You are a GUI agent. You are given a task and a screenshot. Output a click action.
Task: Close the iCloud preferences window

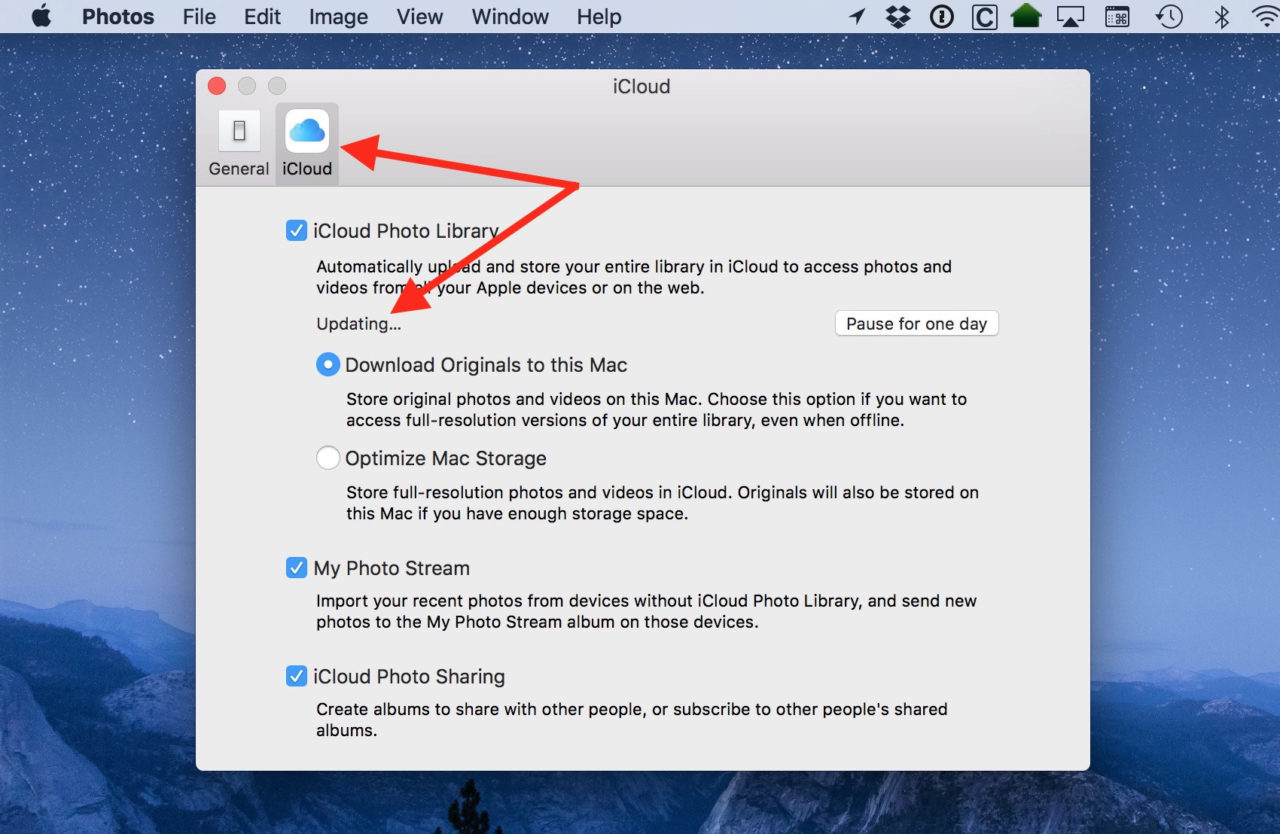tap(217, 86)
